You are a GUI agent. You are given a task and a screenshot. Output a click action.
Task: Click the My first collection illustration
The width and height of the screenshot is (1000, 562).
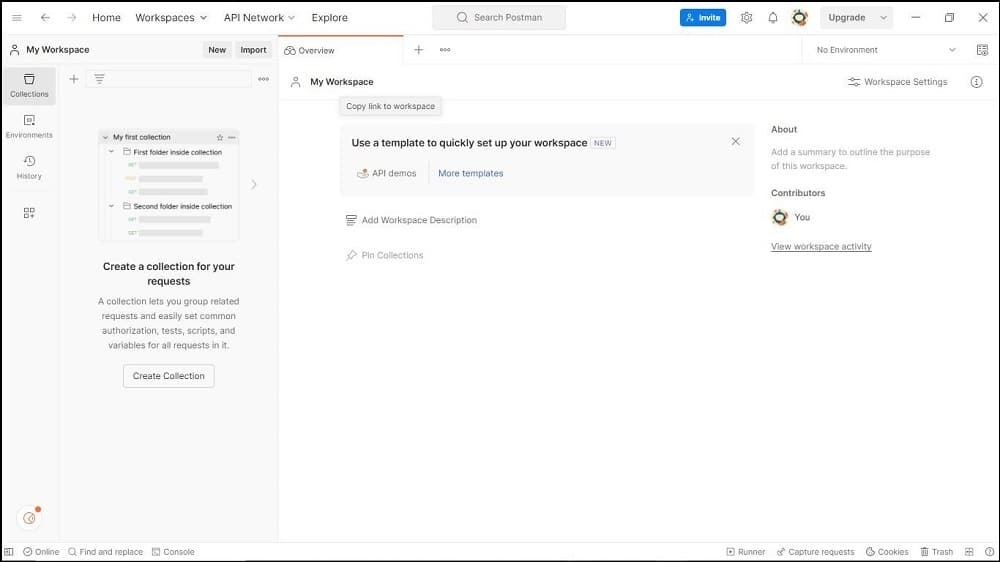tap(169, 185)
